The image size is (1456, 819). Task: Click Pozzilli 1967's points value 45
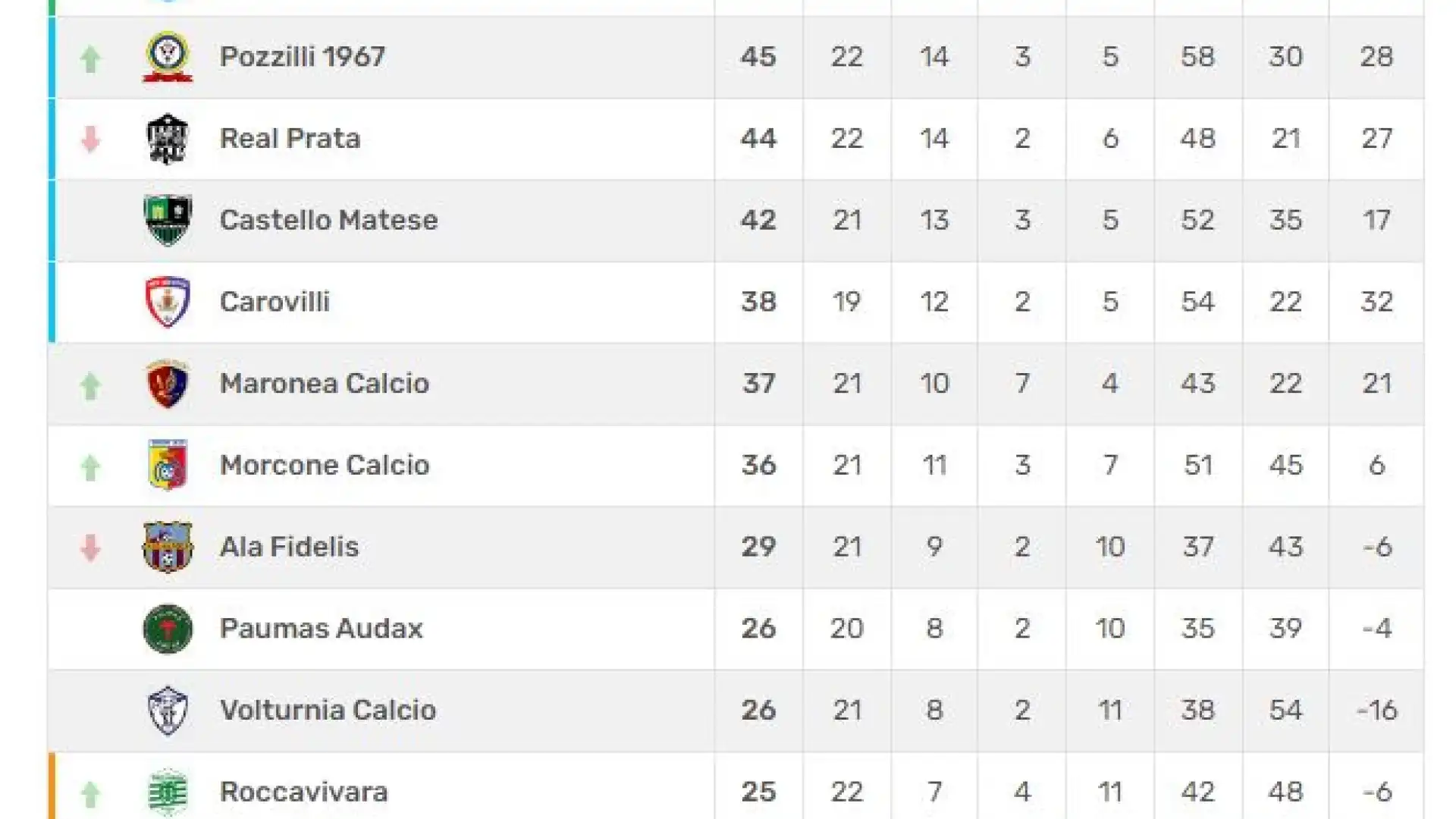tap(758, 57)
